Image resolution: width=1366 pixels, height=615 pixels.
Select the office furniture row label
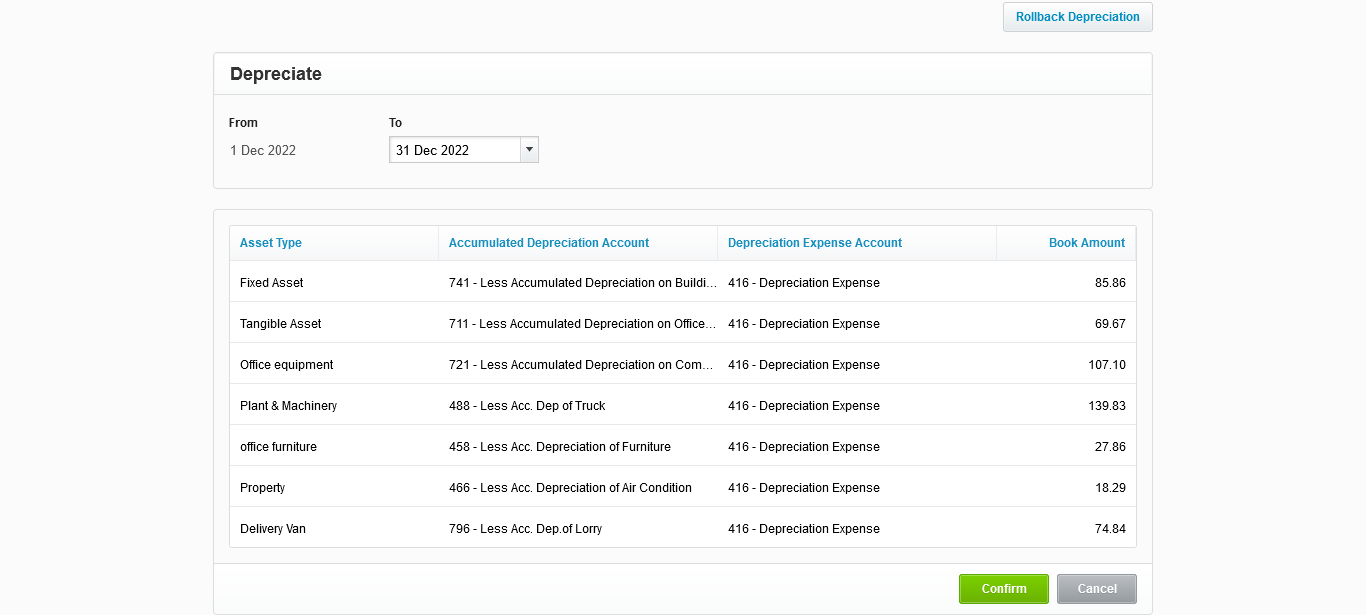[279, 447]
